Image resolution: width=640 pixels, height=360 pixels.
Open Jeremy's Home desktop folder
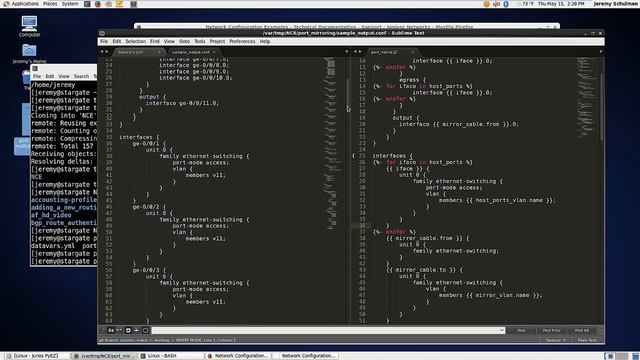[29, 53]
